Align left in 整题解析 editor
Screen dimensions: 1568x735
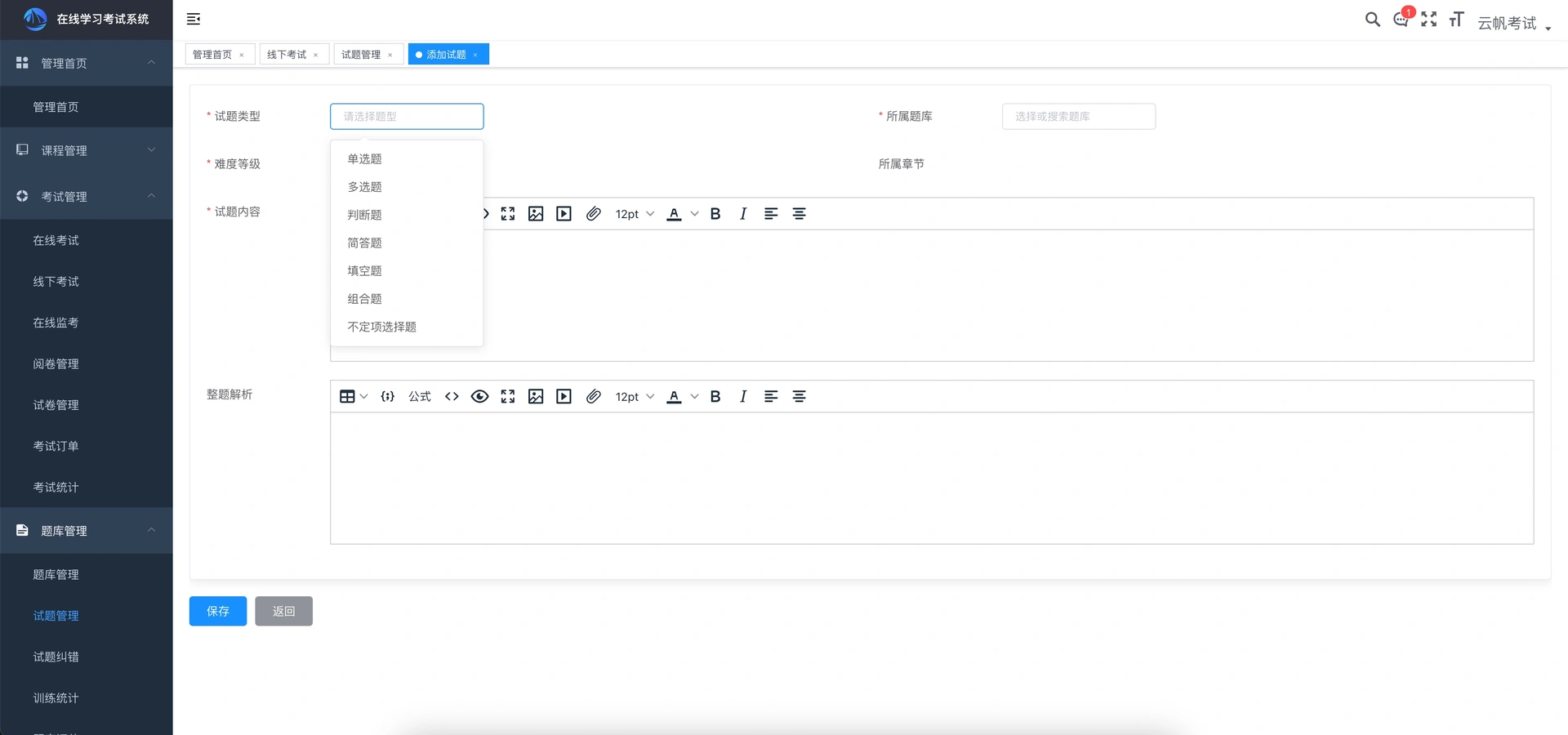(771, 396)
